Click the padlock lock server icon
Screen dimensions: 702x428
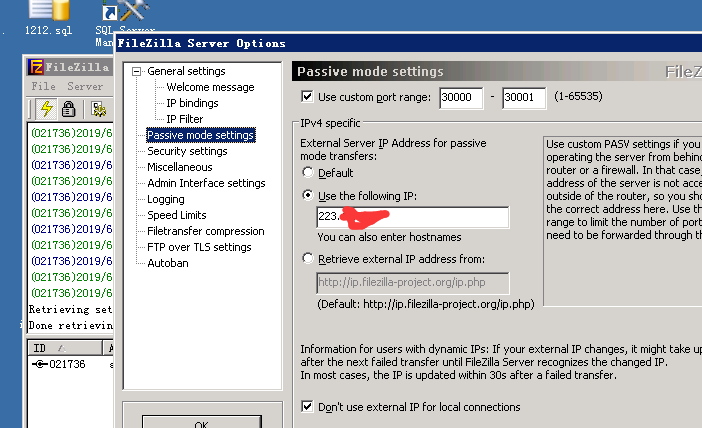click(68, 109)
